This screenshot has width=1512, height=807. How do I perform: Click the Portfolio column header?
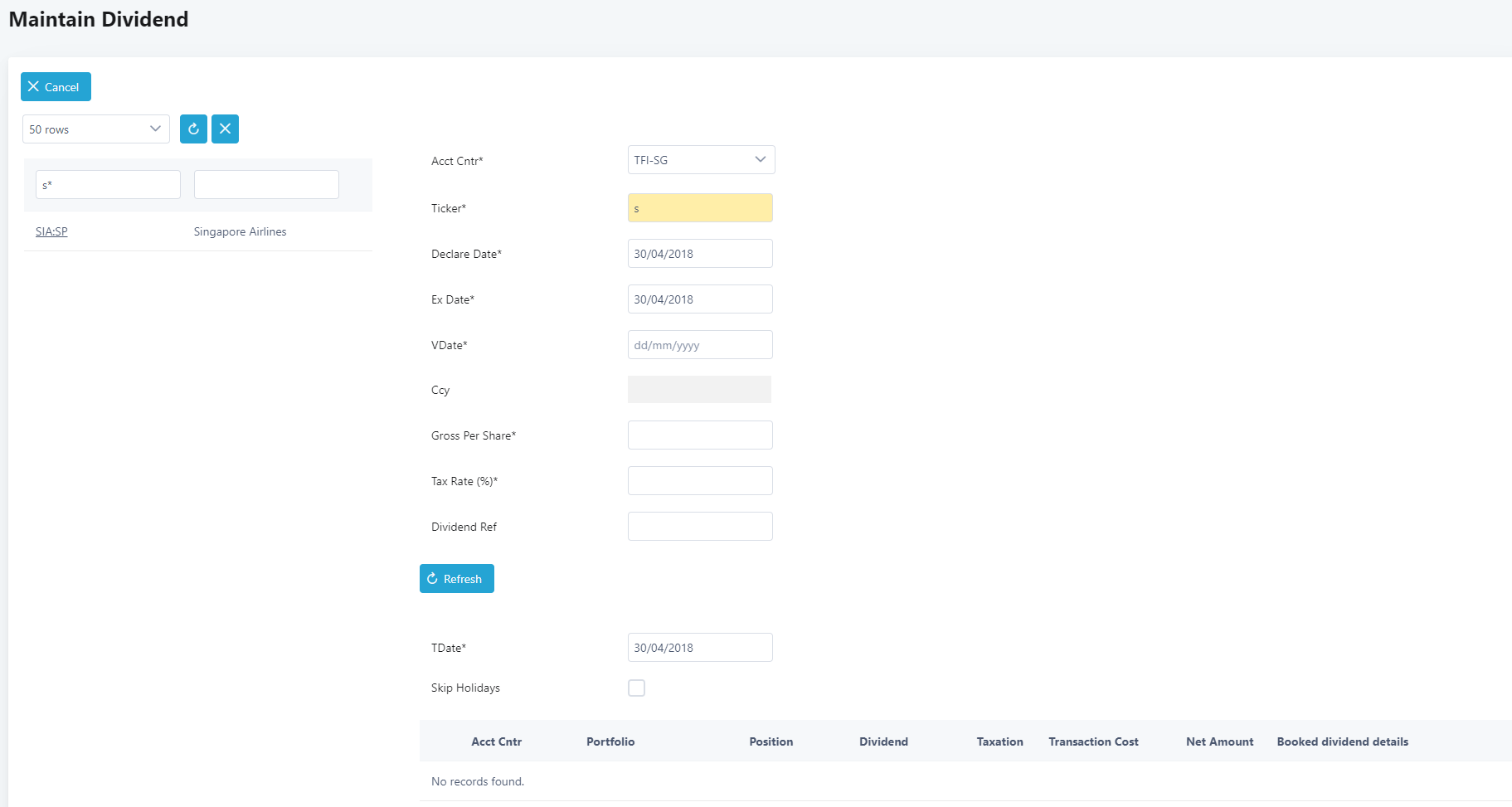(610, 741)
